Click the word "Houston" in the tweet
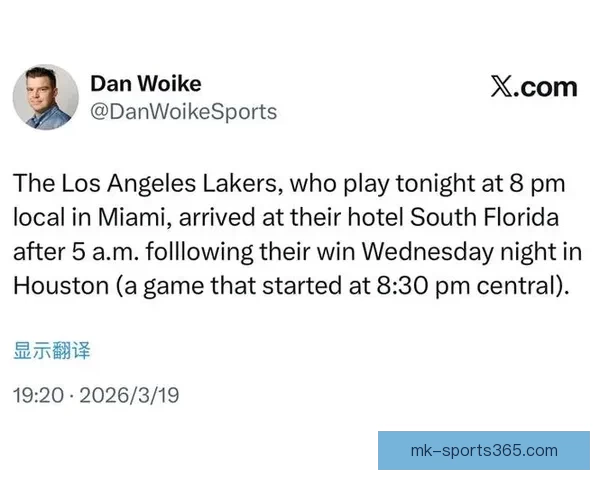The image size is (600, 480). (x=62, y=283)
